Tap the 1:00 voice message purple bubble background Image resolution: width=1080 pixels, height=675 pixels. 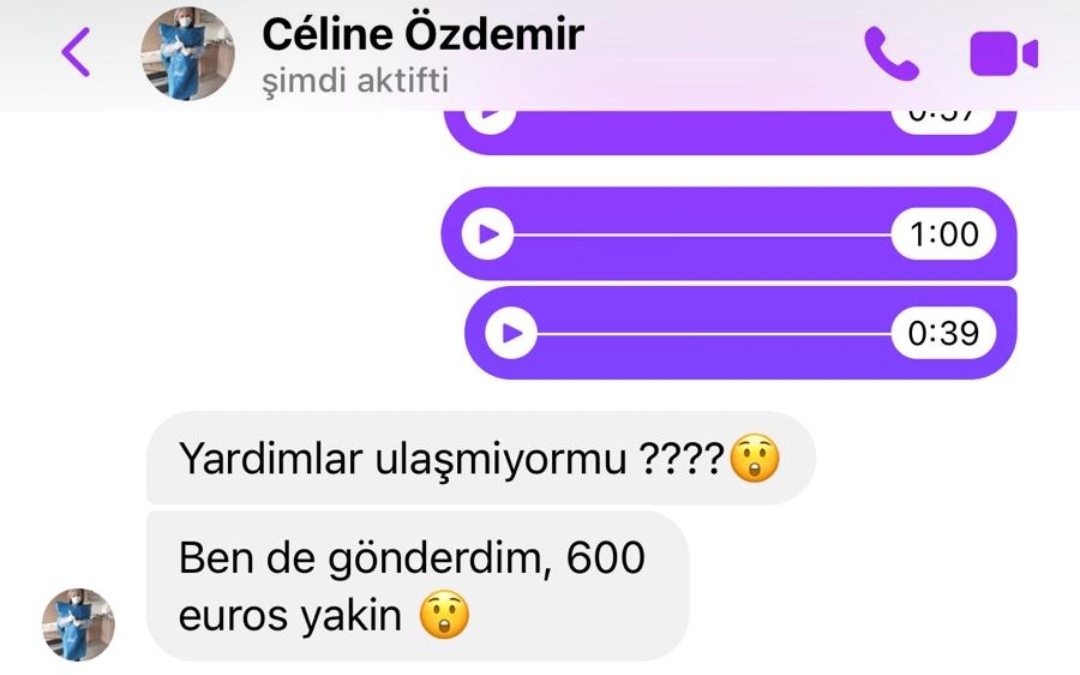[729, 234]
